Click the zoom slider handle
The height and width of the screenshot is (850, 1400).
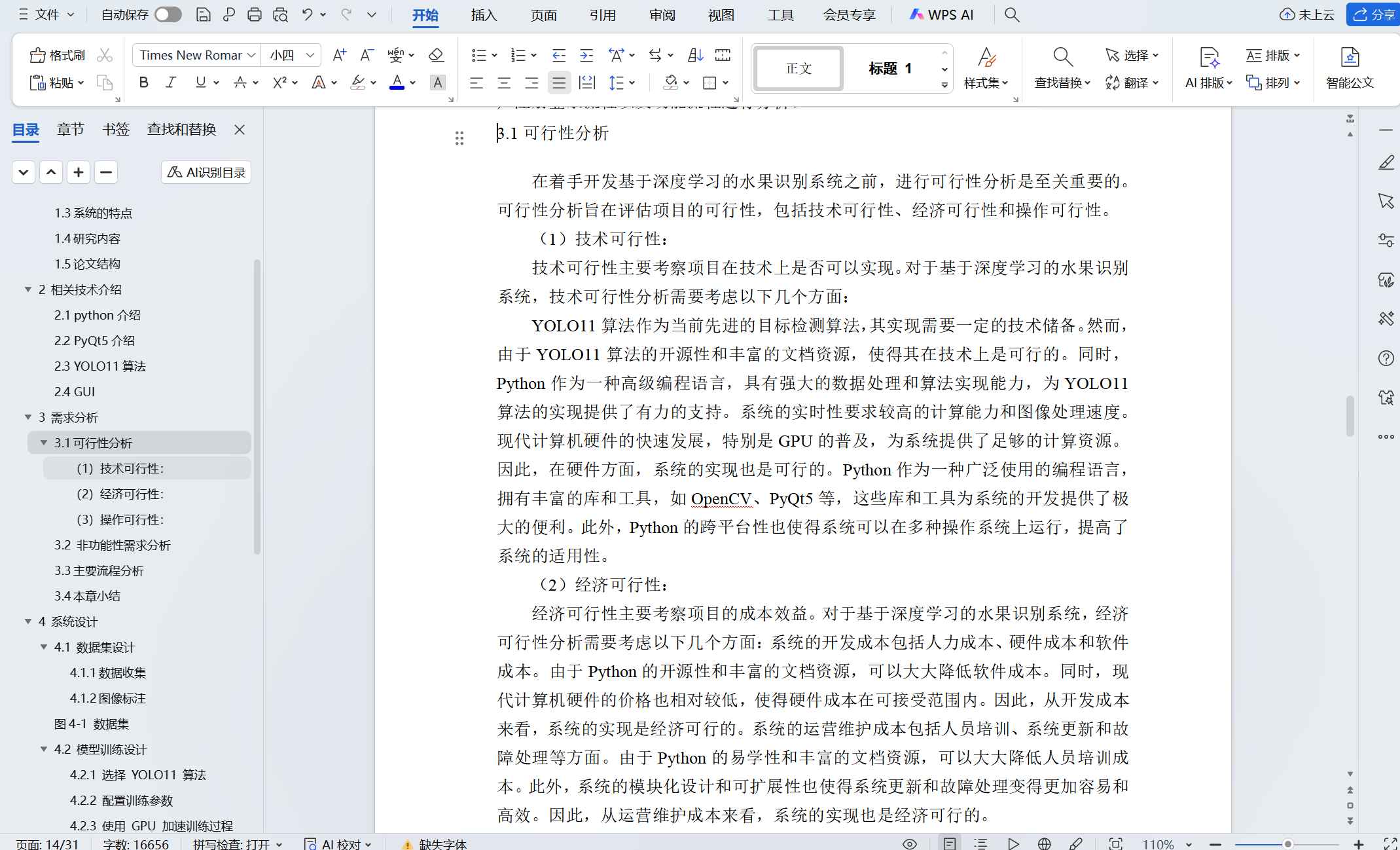[x=1287, y=843]
